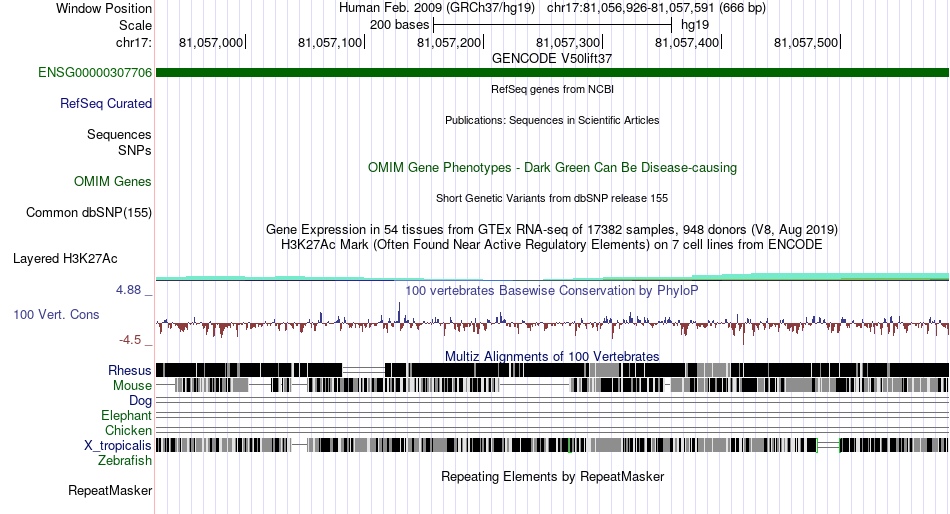
Task: Click the H3K27Ac Mark ENCODE title
Action: (x=552, y=245)
